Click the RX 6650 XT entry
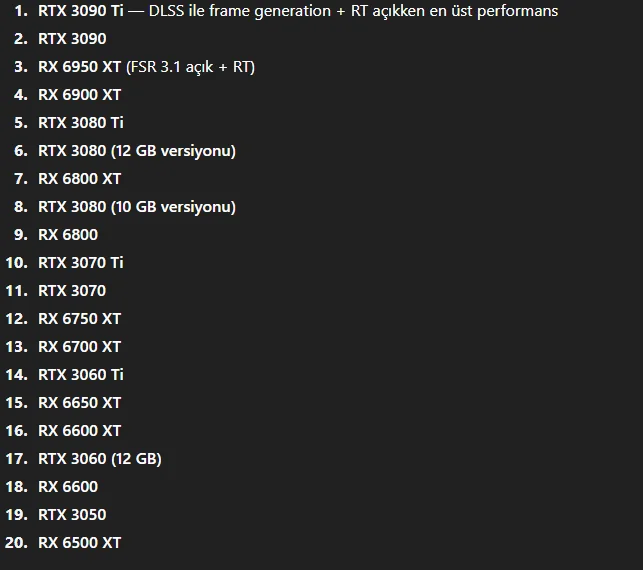This screenshot has width=643, height=570. [80, 403]
